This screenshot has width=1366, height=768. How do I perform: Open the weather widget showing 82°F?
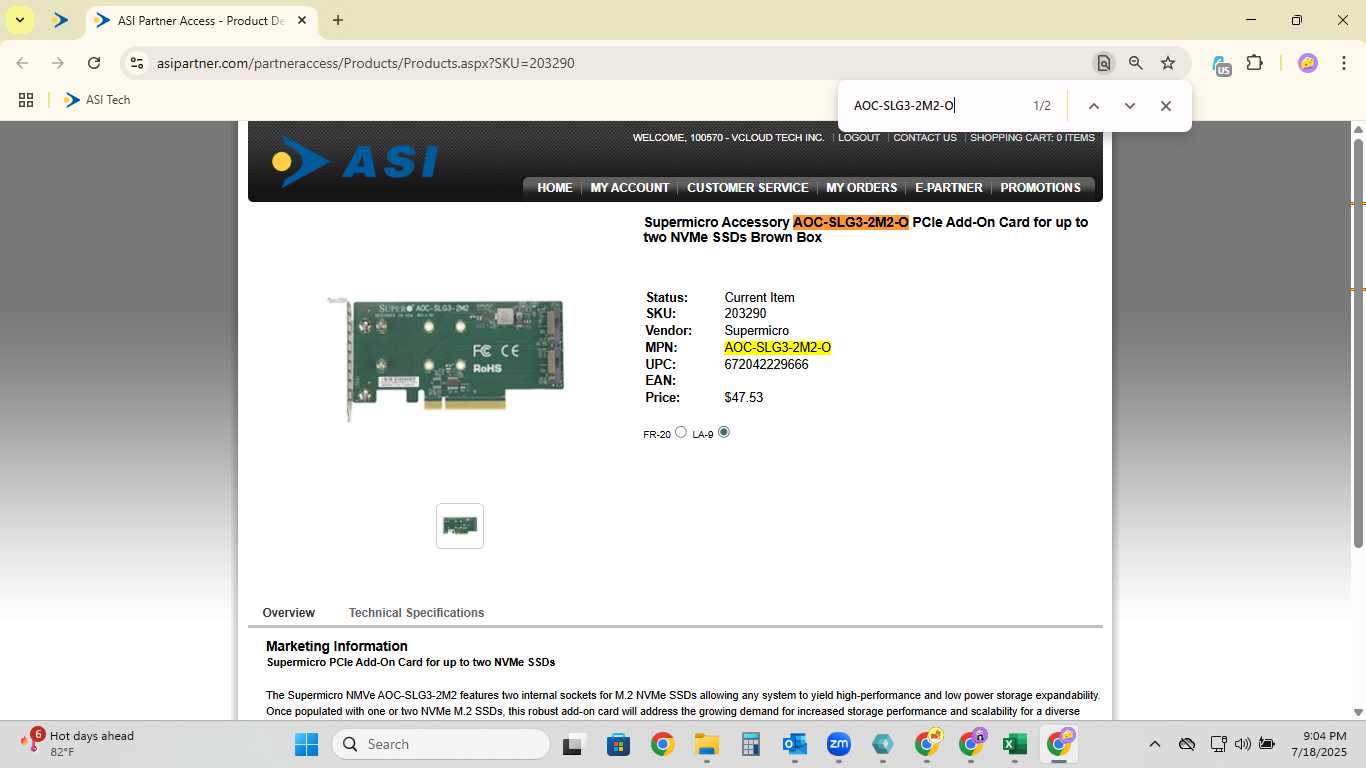pyautogui.click(x=78, y=744)
